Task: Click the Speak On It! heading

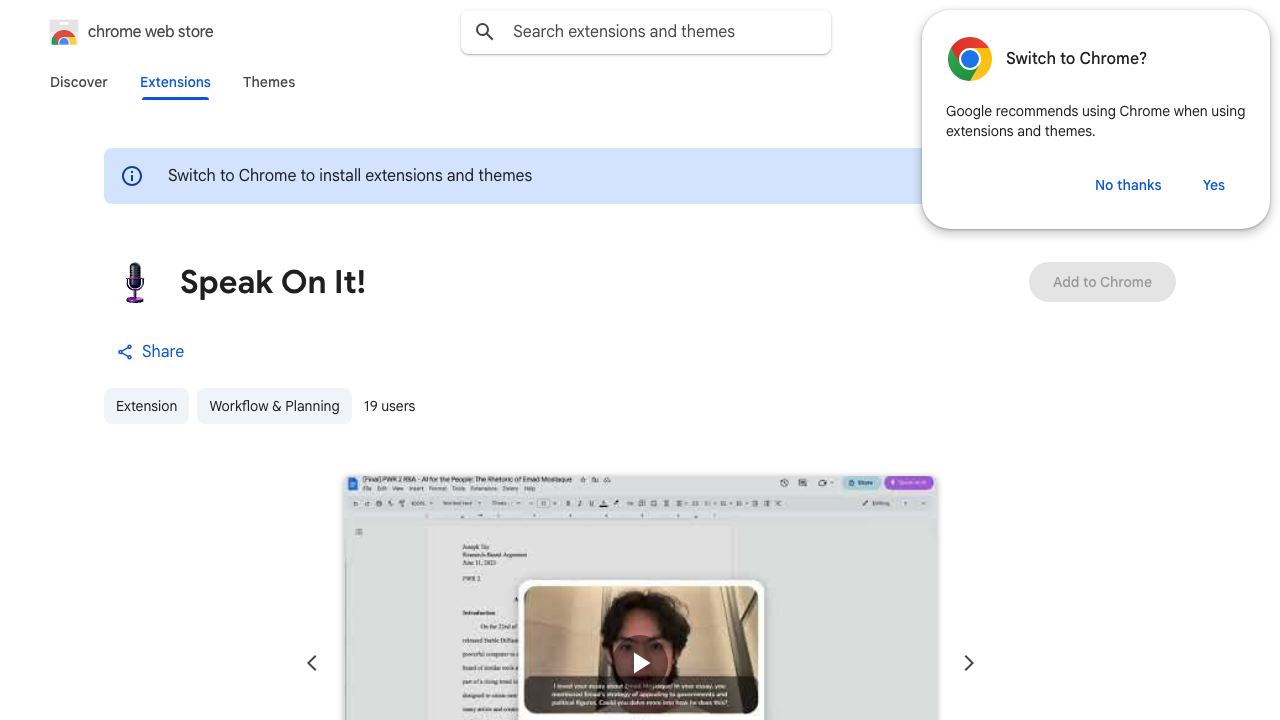Action: (273, 282)
